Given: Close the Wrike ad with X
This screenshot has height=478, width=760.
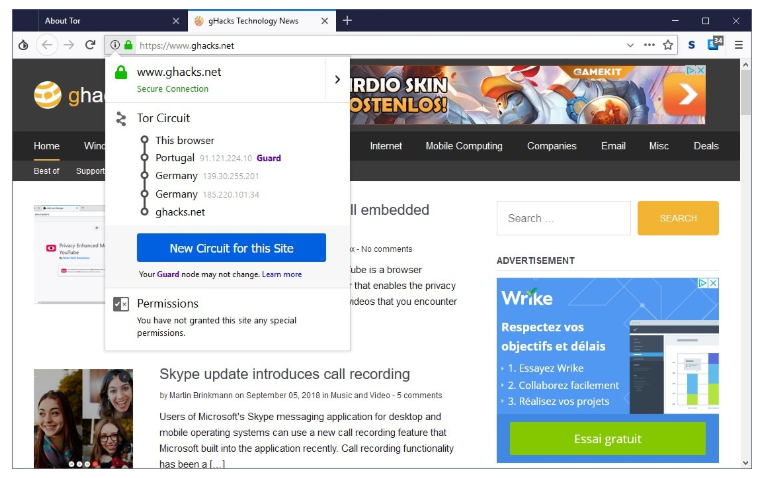Looking at the screenshot, I should [x=713, y=283].
